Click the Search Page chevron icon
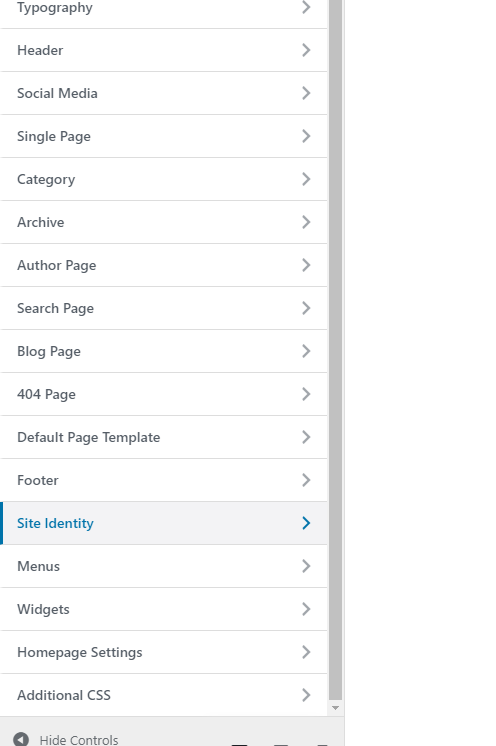 [x=306, y=308]
